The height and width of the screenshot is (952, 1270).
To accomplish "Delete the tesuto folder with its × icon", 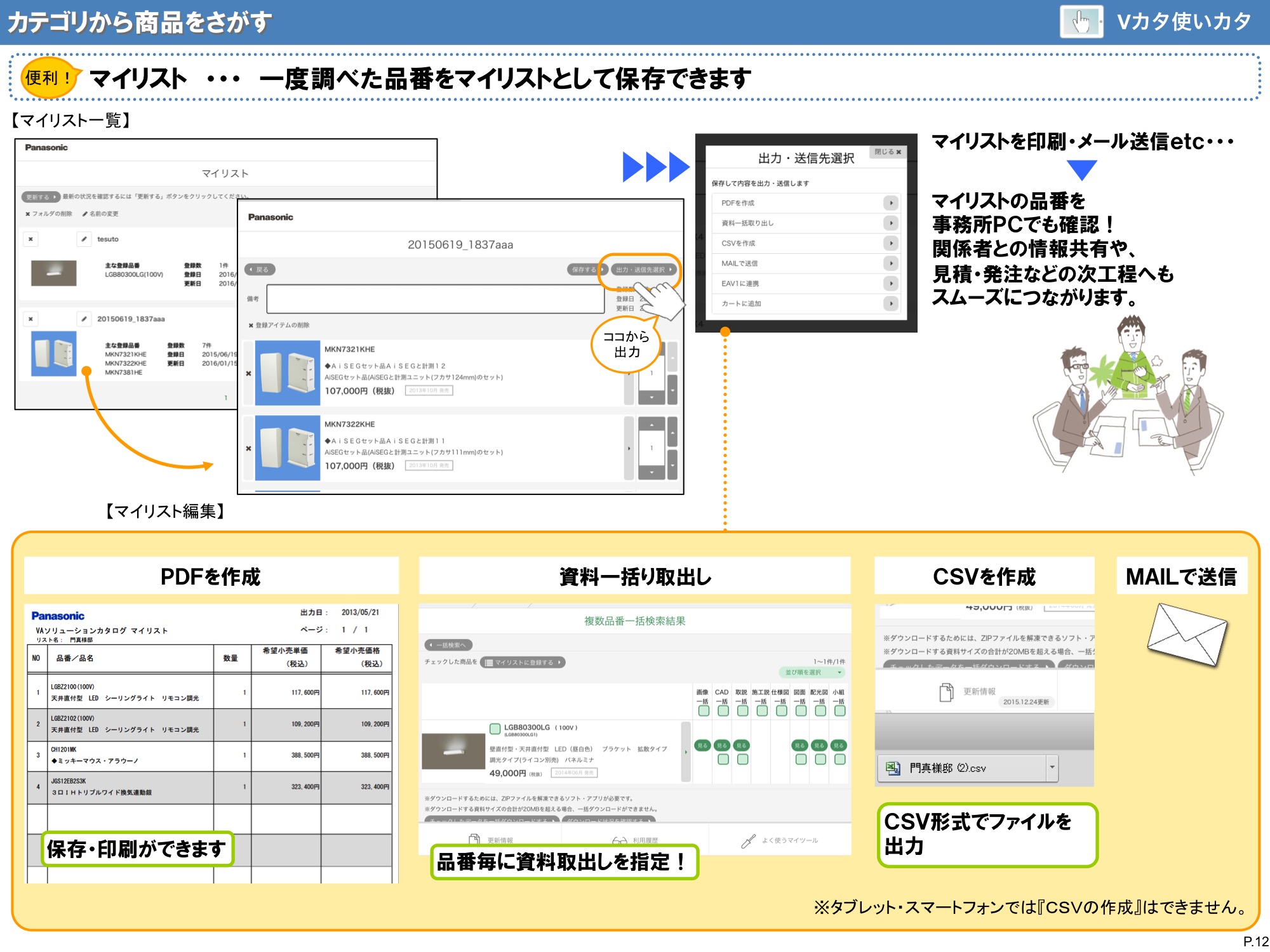I will [30, 239].
